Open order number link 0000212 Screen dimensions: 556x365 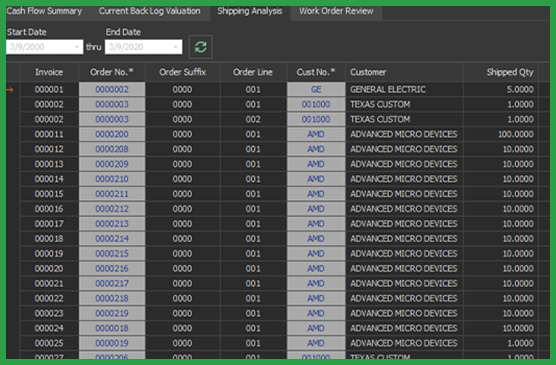[112, 209]
